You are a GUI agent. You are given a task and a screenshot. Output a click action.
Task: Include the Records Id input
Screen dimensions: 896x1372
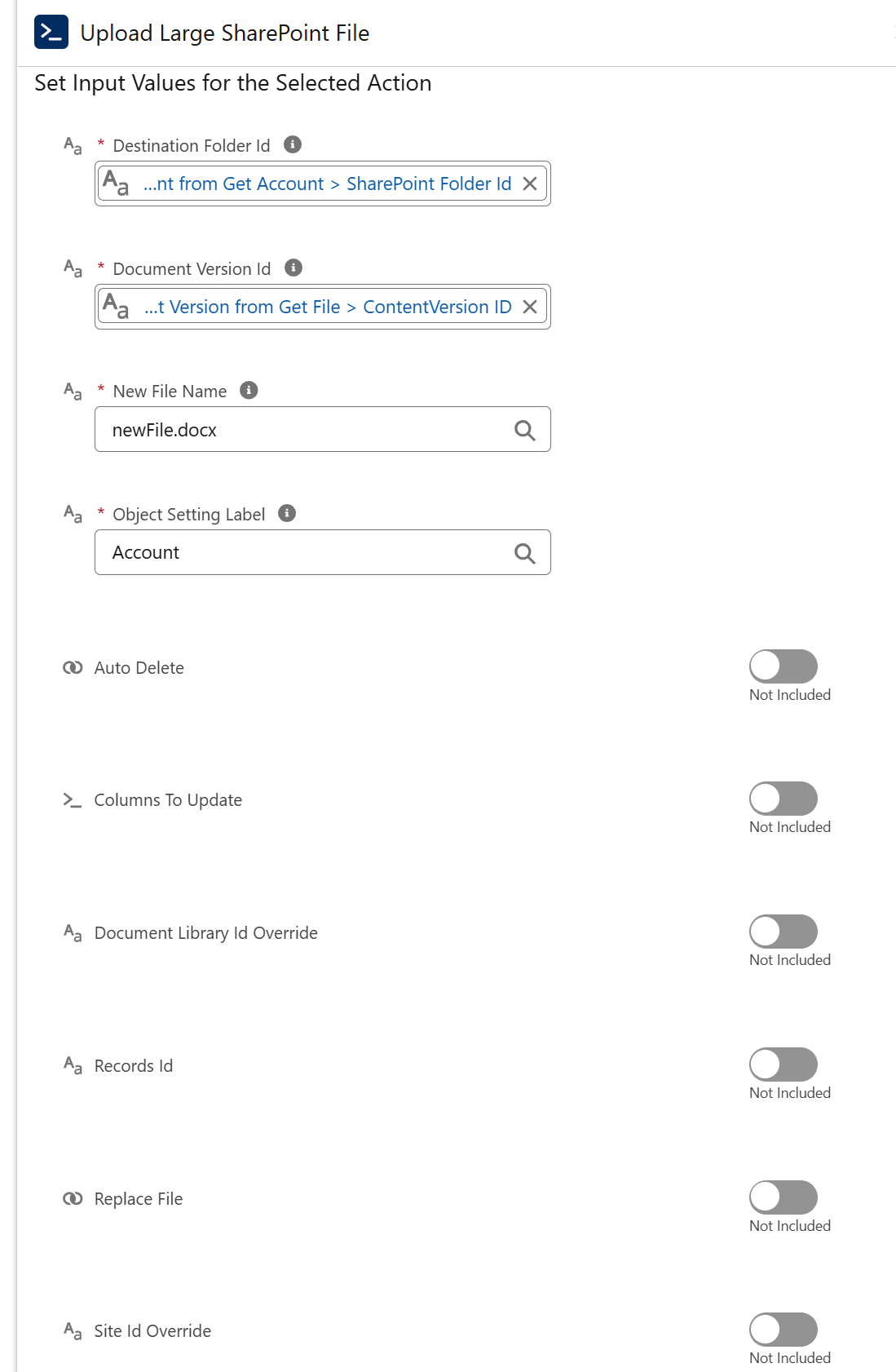(783, 1064)
